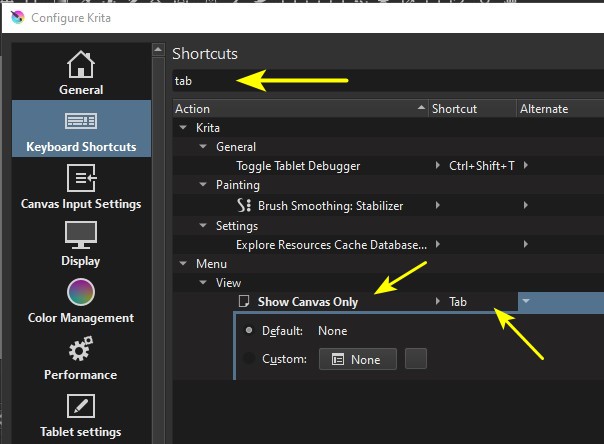Collapse the Painting subgroup
Viewport: 604px width, 444px height.
(203, 184)
